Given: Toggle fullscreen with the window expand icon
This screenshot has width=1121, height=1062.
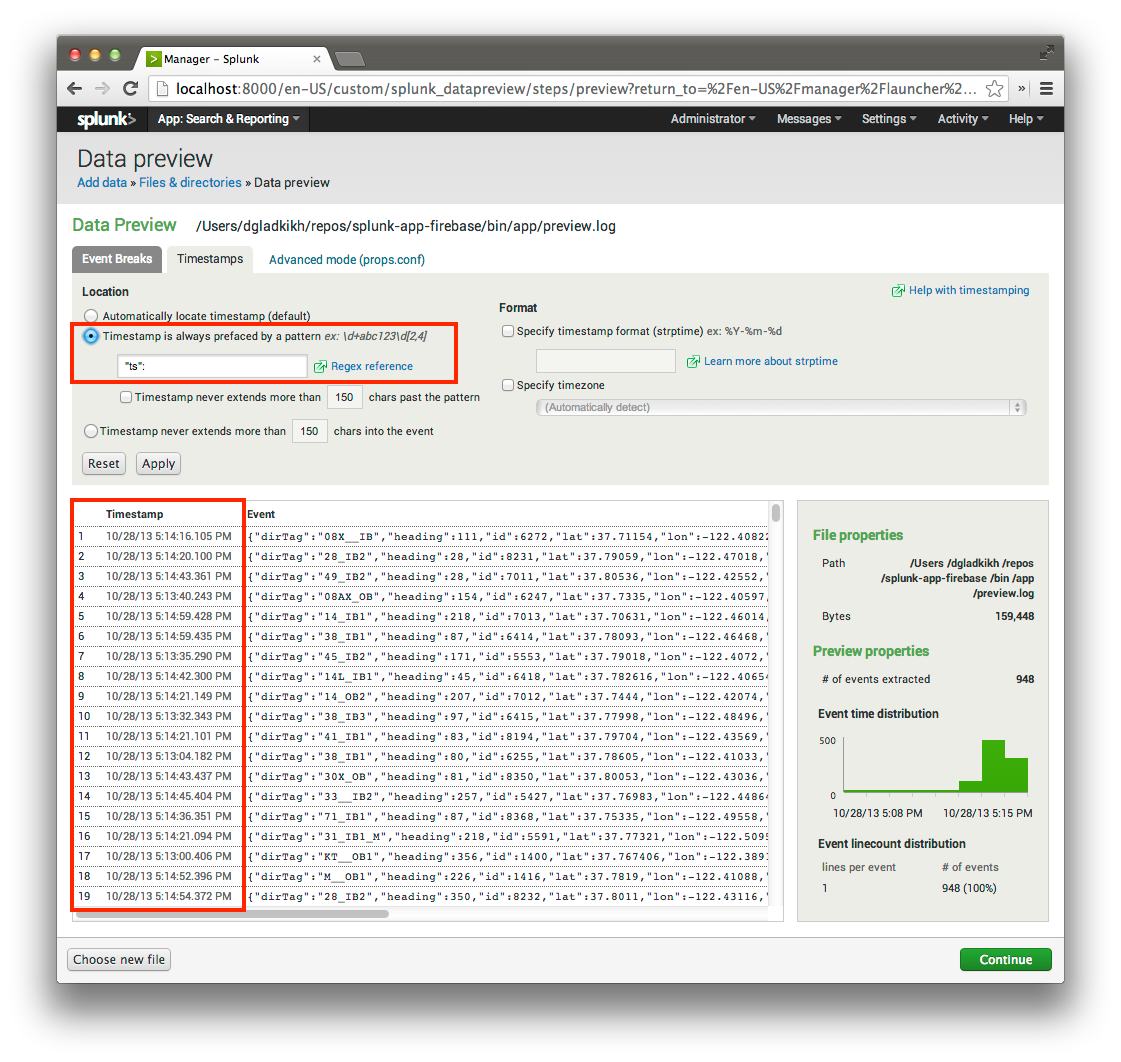Looking at the screenshot, I should click(x=1046, y=52).
